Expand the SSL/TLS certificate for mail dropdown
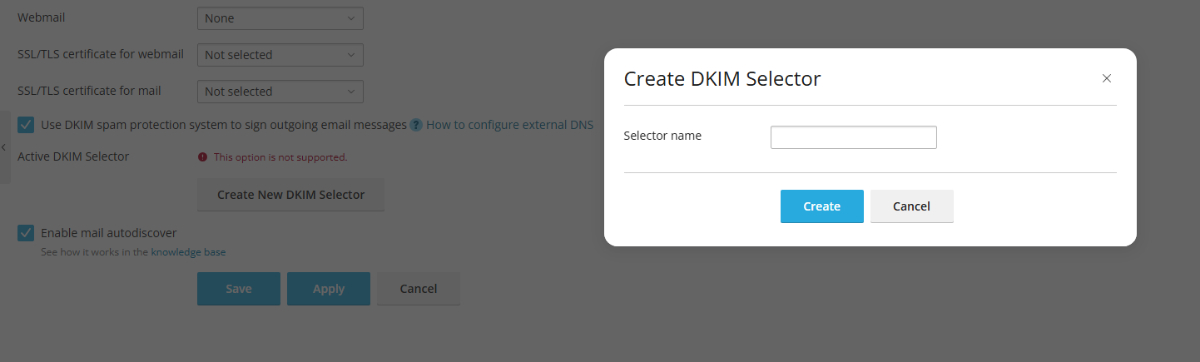Screen dimensions: 1200x362 (280, 91)
